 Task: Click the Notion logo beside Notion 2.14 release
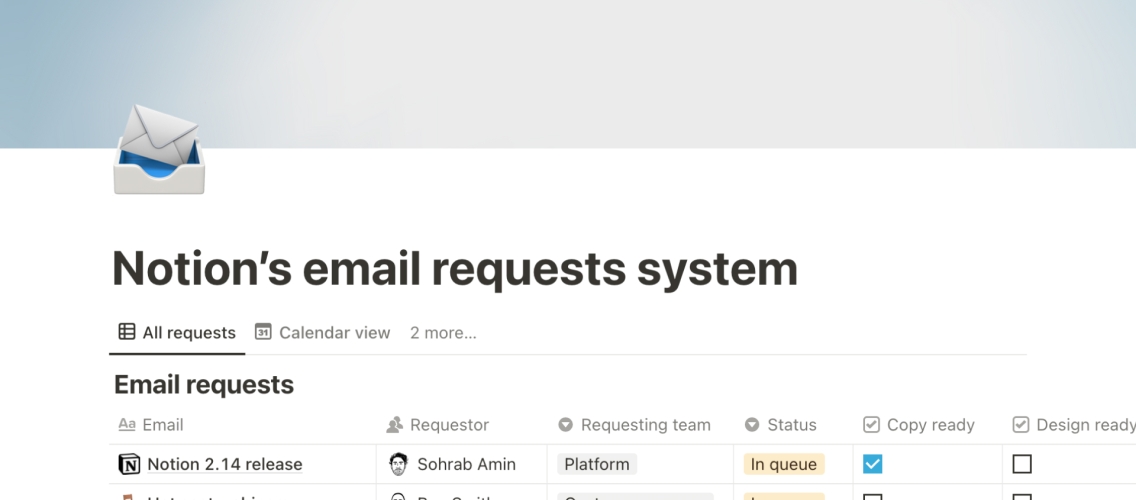pos(129,464)
